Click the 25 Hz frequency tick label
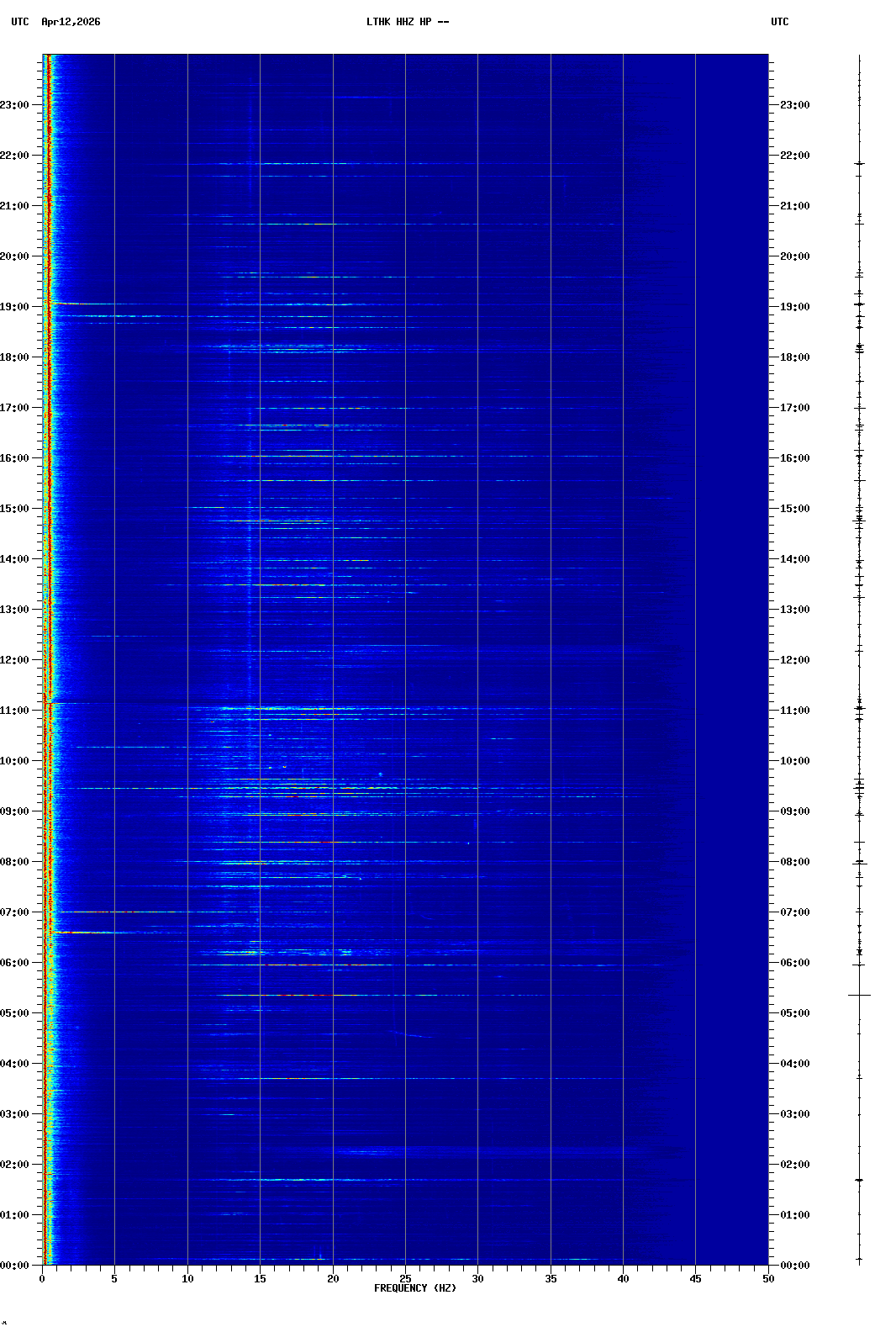This screenshot has width=896, height=1332. (x=405, y=1279)
